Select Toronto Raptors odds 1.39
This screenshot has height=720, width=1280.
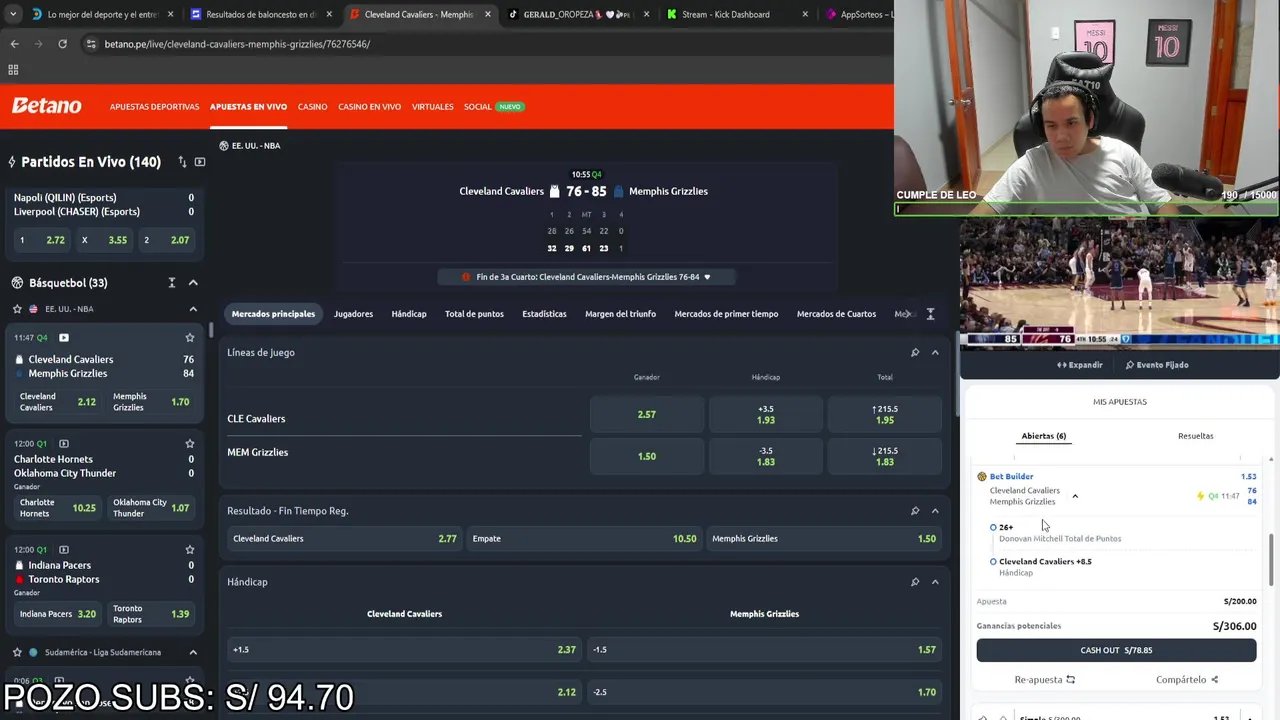click(x=152, y=614)
